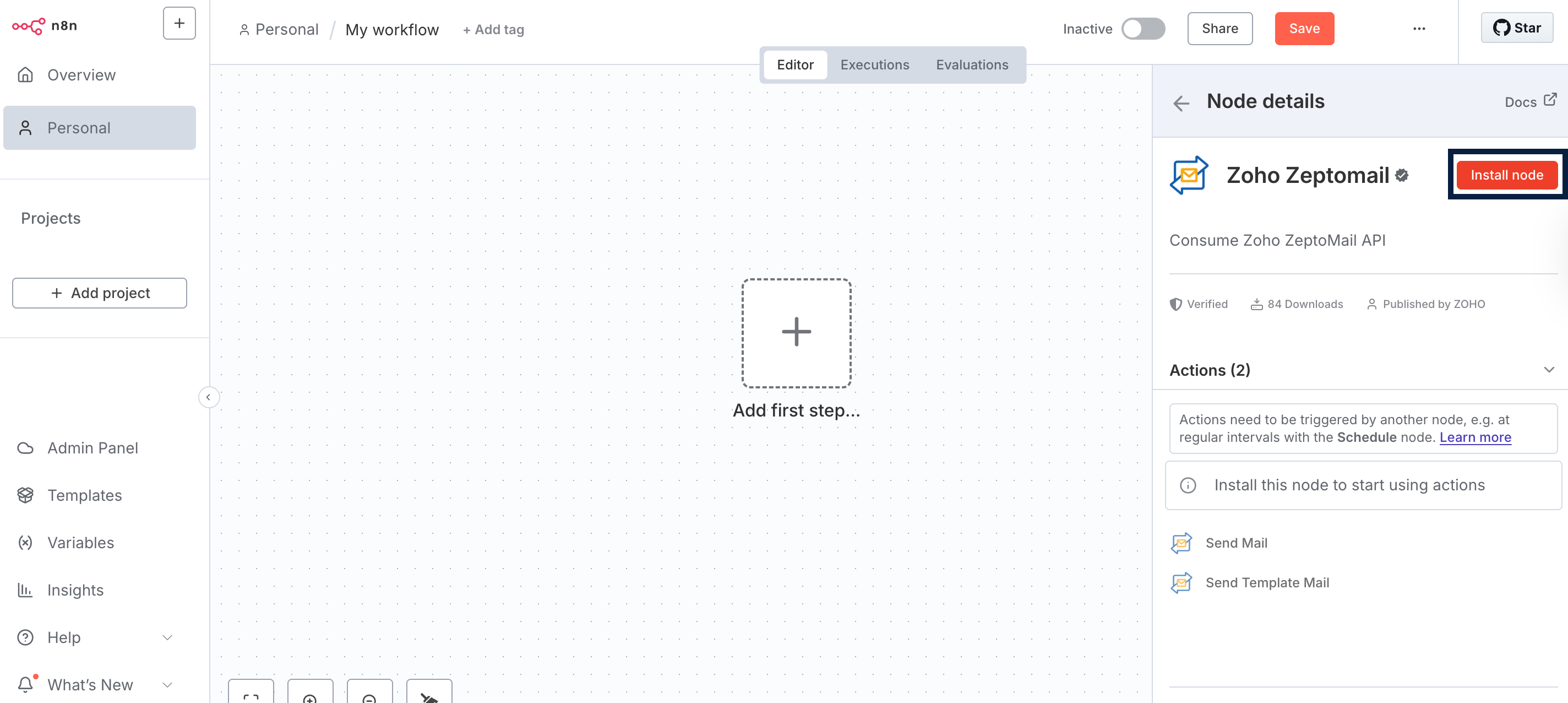Collapse the Actions (2) section
Image resolution: width=1568 pixels, height=703 pixels.
pyautogui.click(x=1549, y=370)
